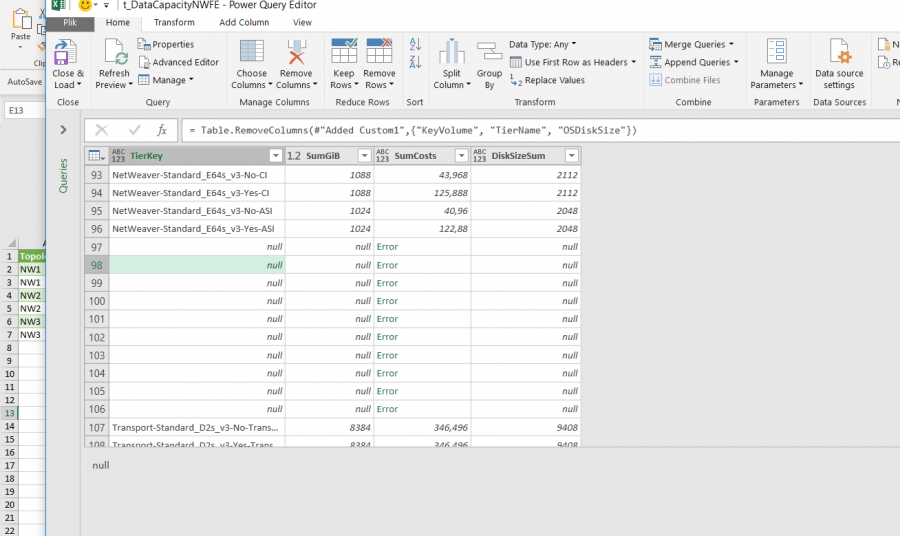This screenshot has height=536, width=900.
Task: Switch to the Transform ribbon tab
Action: (174, 22)
